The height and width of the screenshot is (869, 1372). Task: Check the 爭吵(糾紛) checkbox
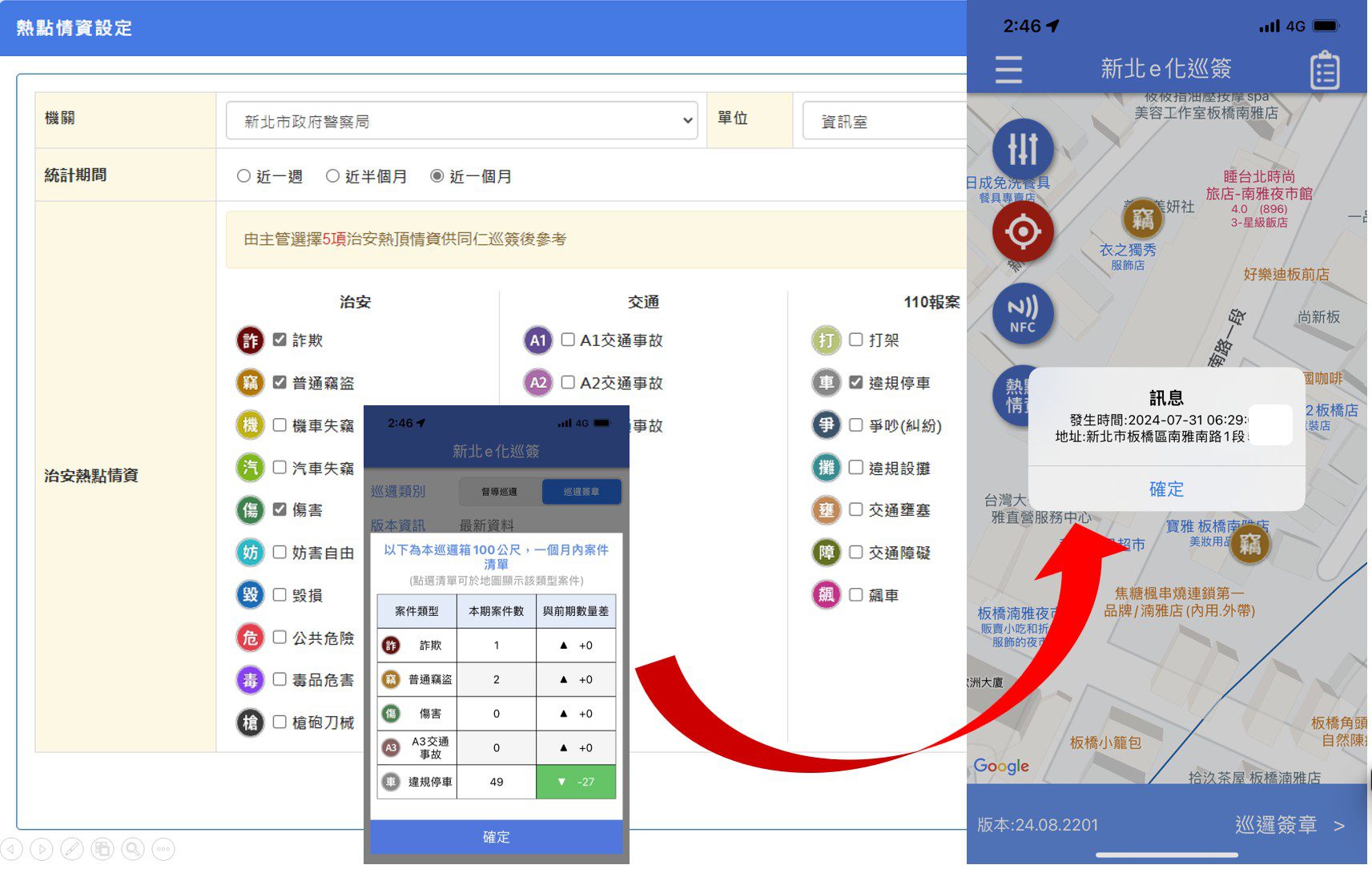point(856,424)
